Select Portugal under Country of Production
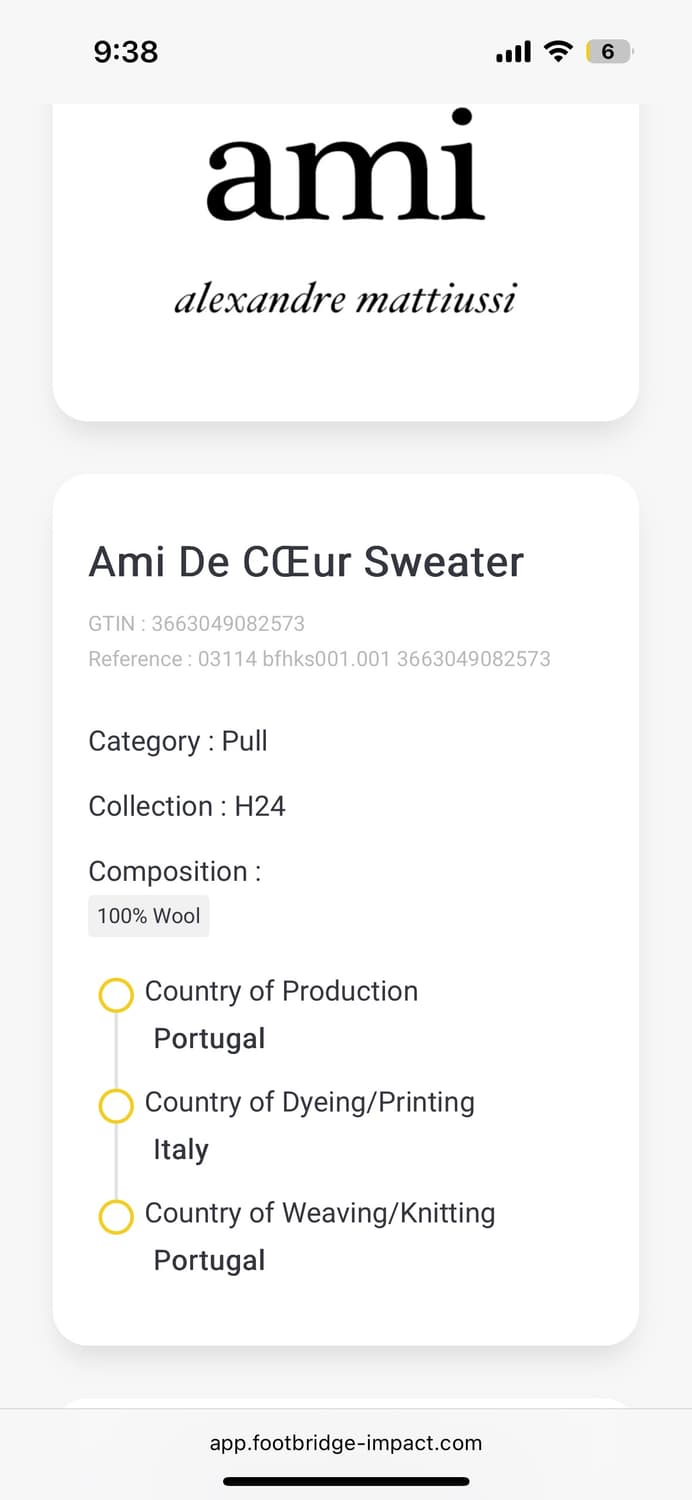692x1500 pixels. click(x=209, y=1039)
